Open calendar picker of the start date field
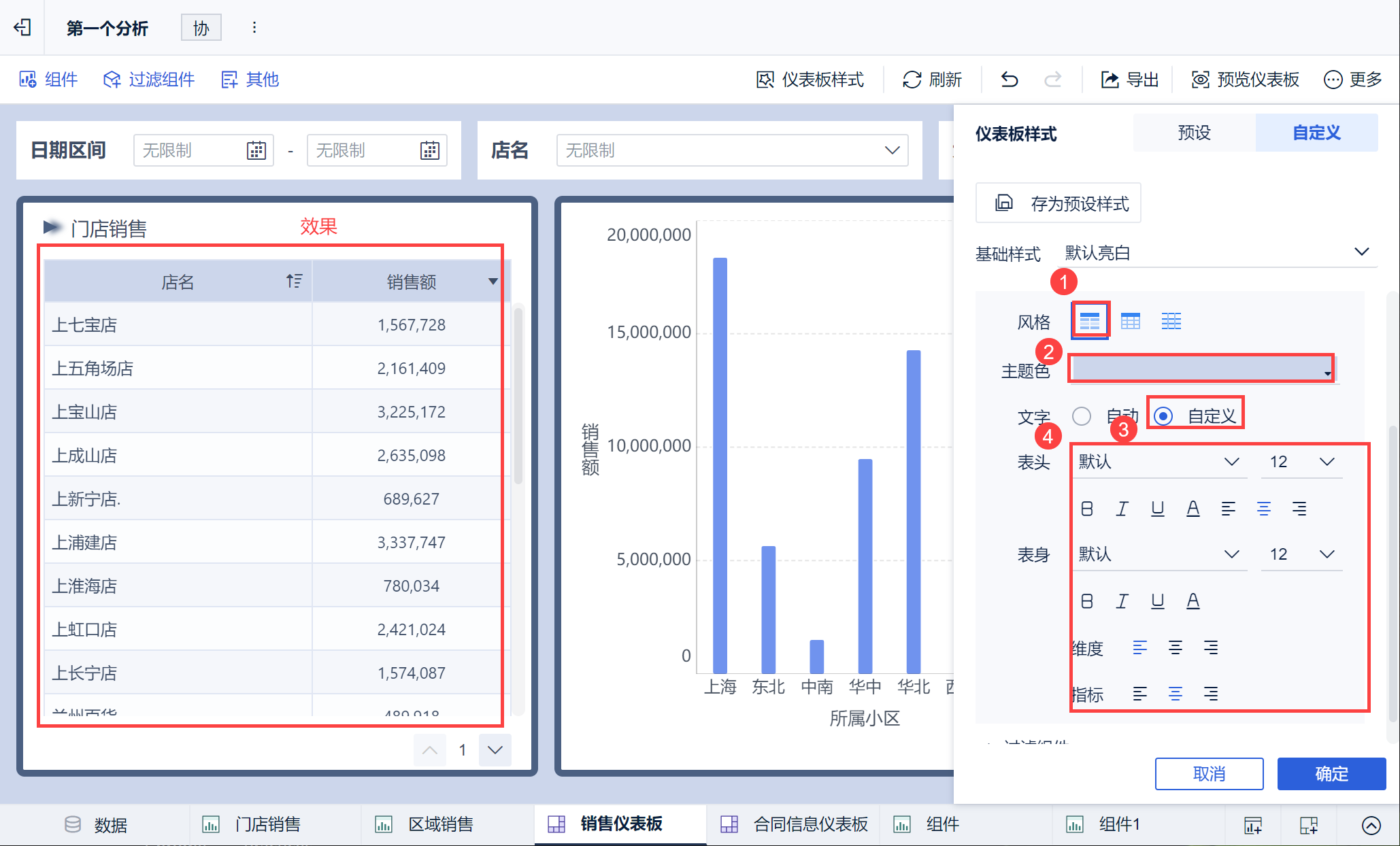This screenshot has height=846, width=1400. [x=256, y=150]
